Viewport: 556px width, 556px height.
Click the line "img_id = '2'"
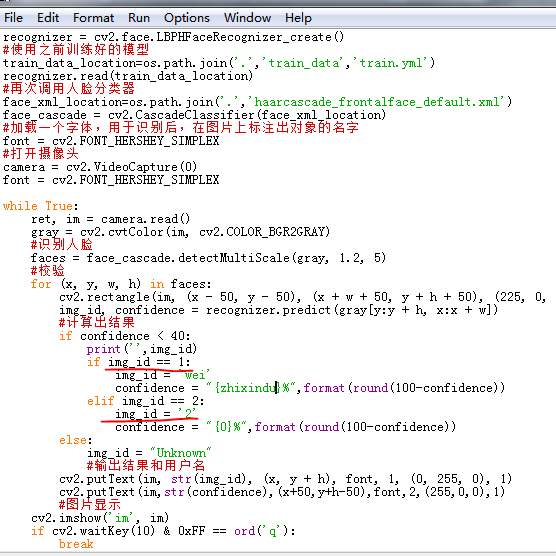(156, 414)
